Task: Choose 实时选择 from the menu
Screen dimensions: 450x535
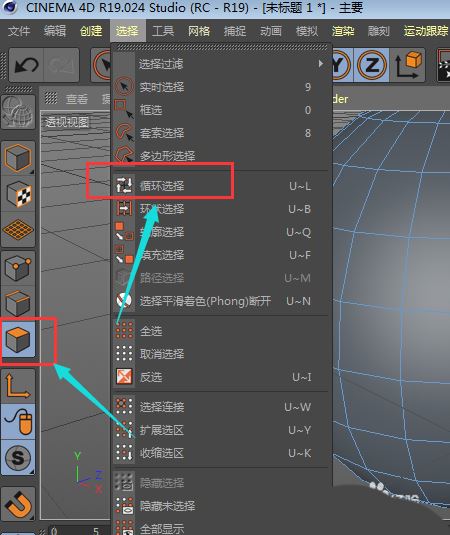Action: coord(221,87)
